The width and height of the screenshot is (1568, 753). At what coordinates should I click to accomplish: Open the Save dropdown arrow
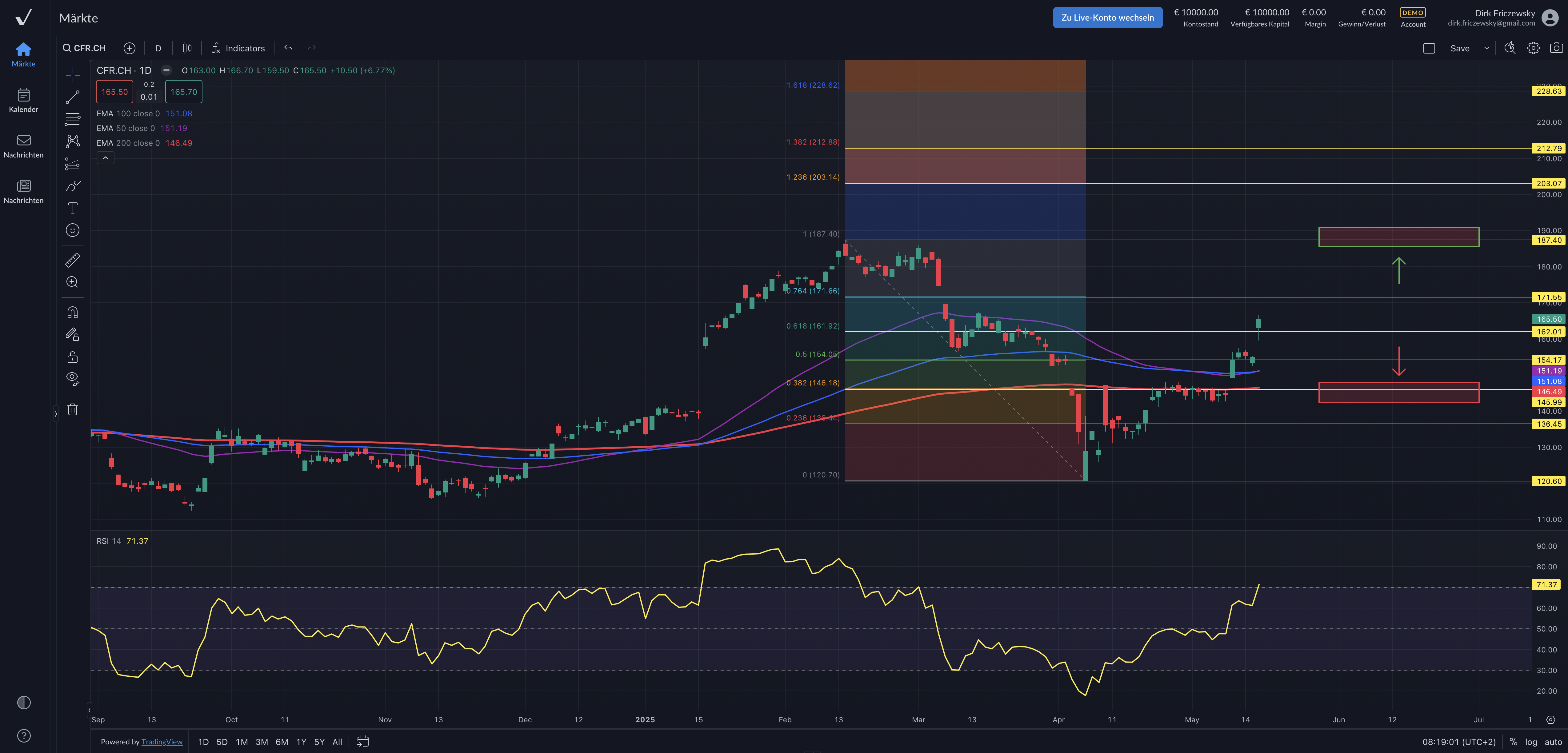pos(1486,48)
